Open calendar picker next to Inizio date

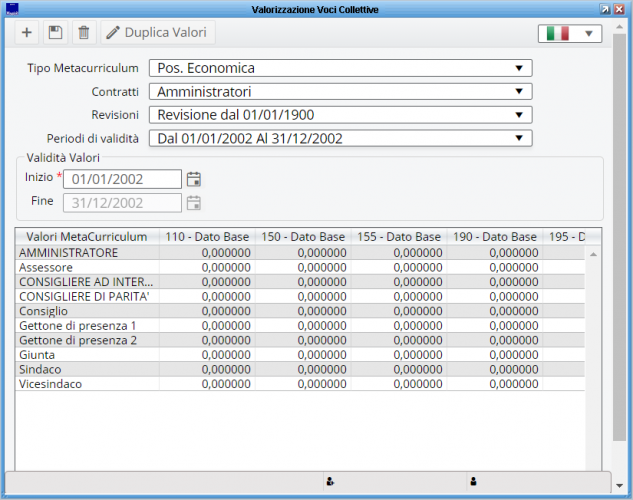pyautogui.click(x=194, y=179)
